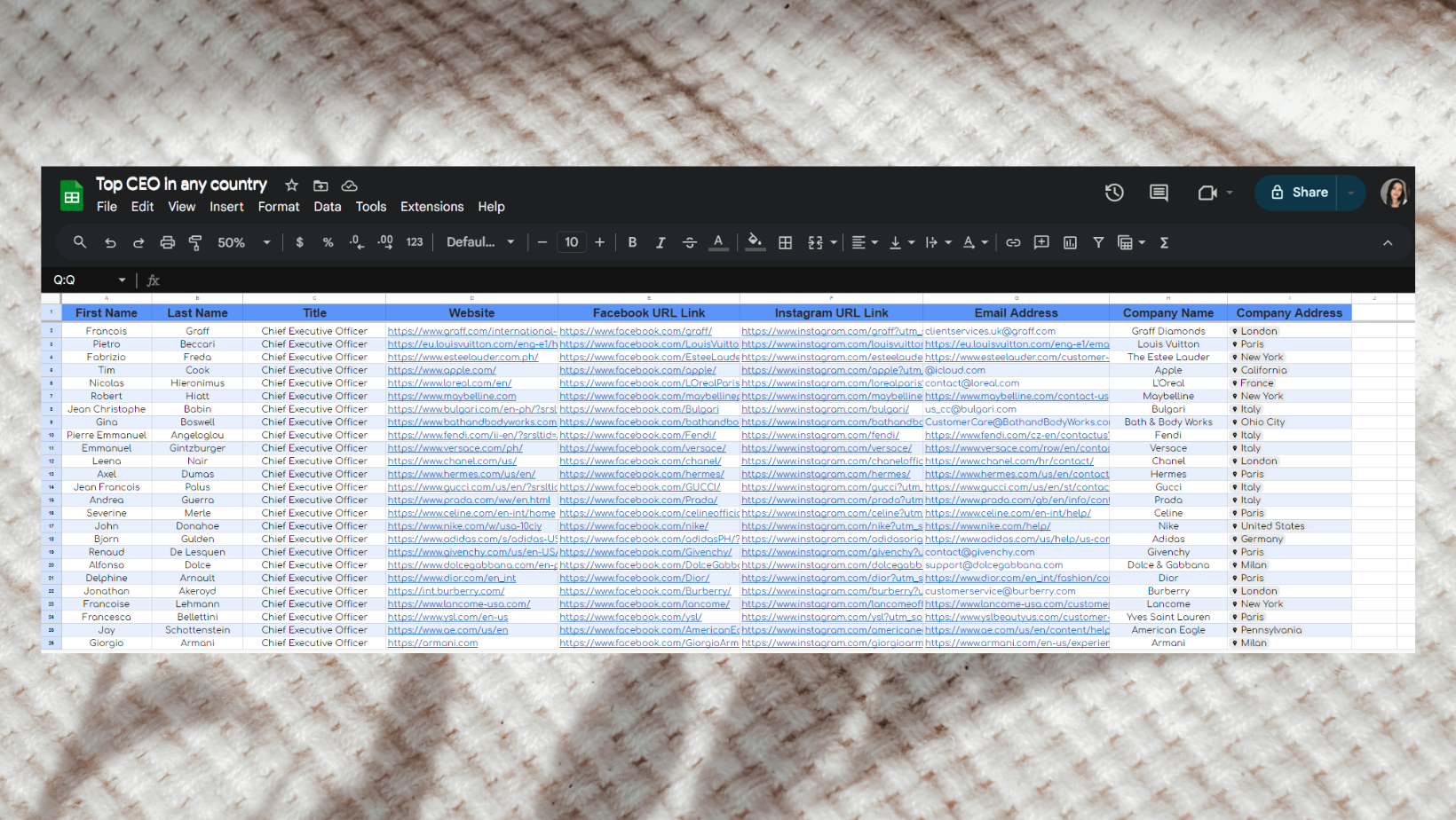Search the menus with magnifier icon

pos(80,242)
